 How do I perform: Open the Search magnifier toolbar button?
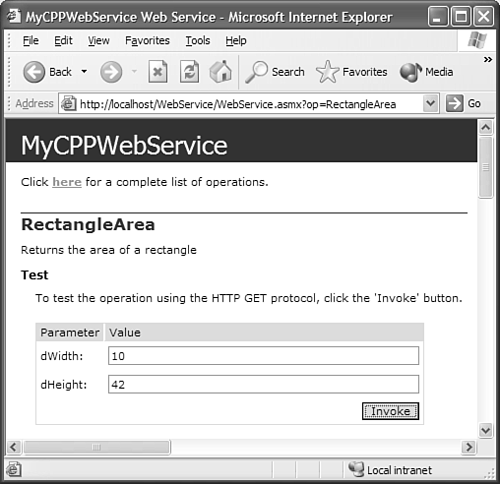point(275,72)
